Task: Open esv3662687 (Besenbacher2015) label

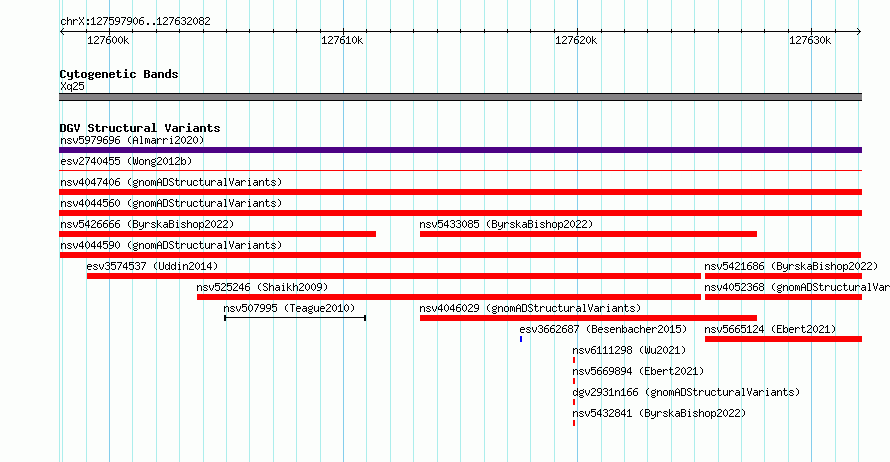Action: (x=603, y=329)
